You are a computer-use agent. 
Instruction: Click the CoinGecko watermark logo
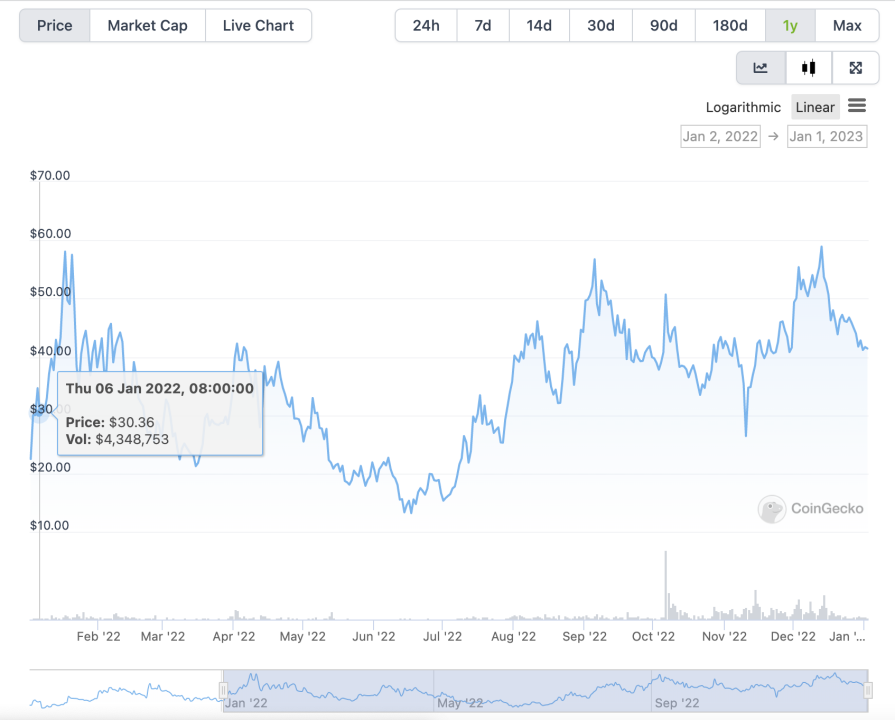click(772, 510)
